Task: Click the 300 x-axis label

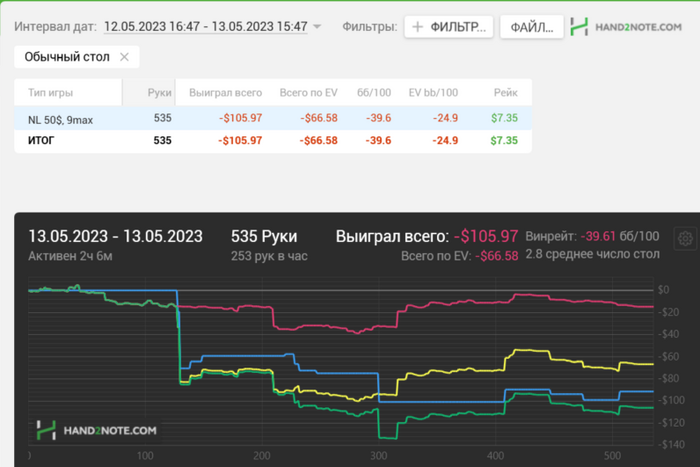Action: tap(379, 456)
